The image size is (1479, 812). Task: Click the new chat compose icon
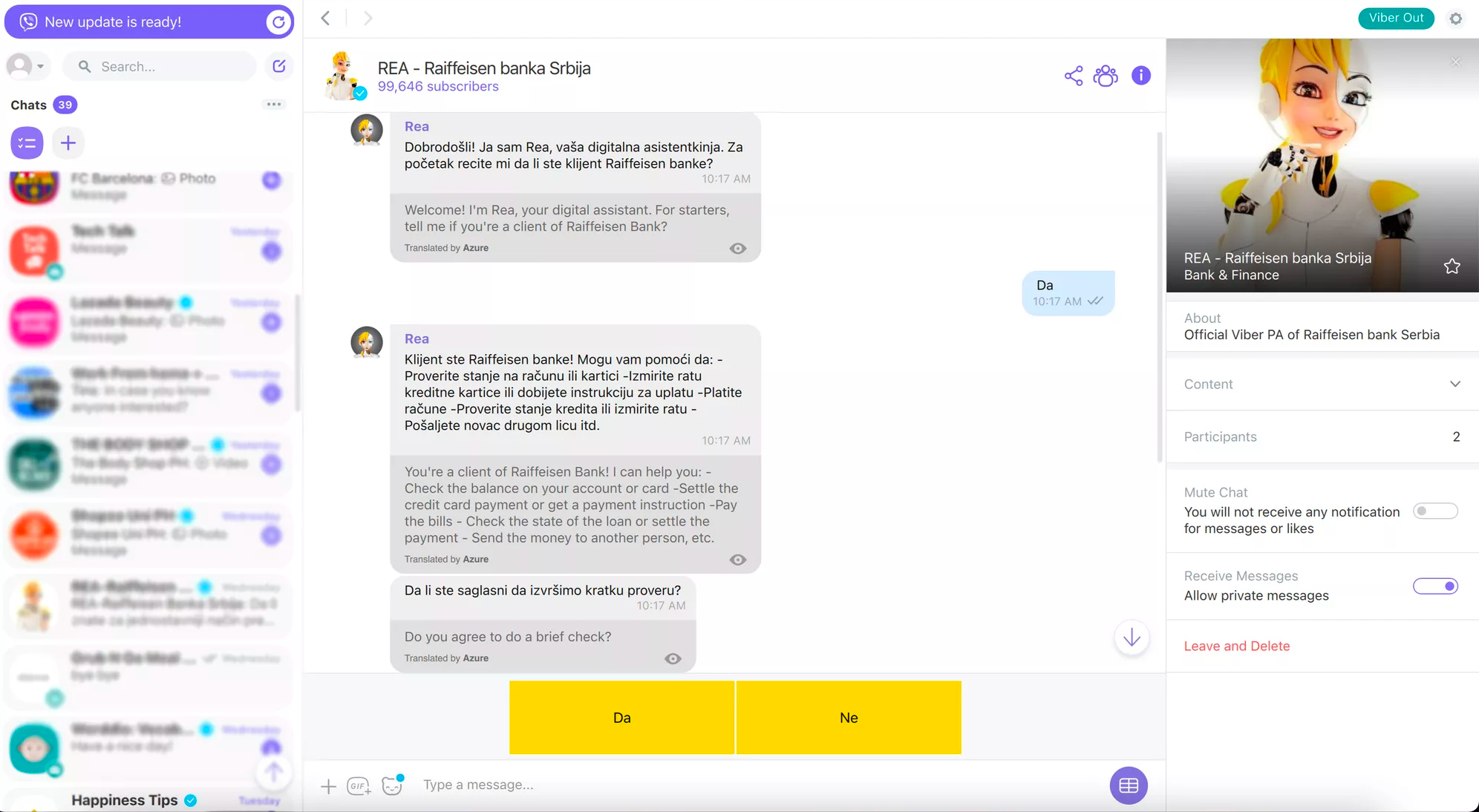tap(279, 66)
